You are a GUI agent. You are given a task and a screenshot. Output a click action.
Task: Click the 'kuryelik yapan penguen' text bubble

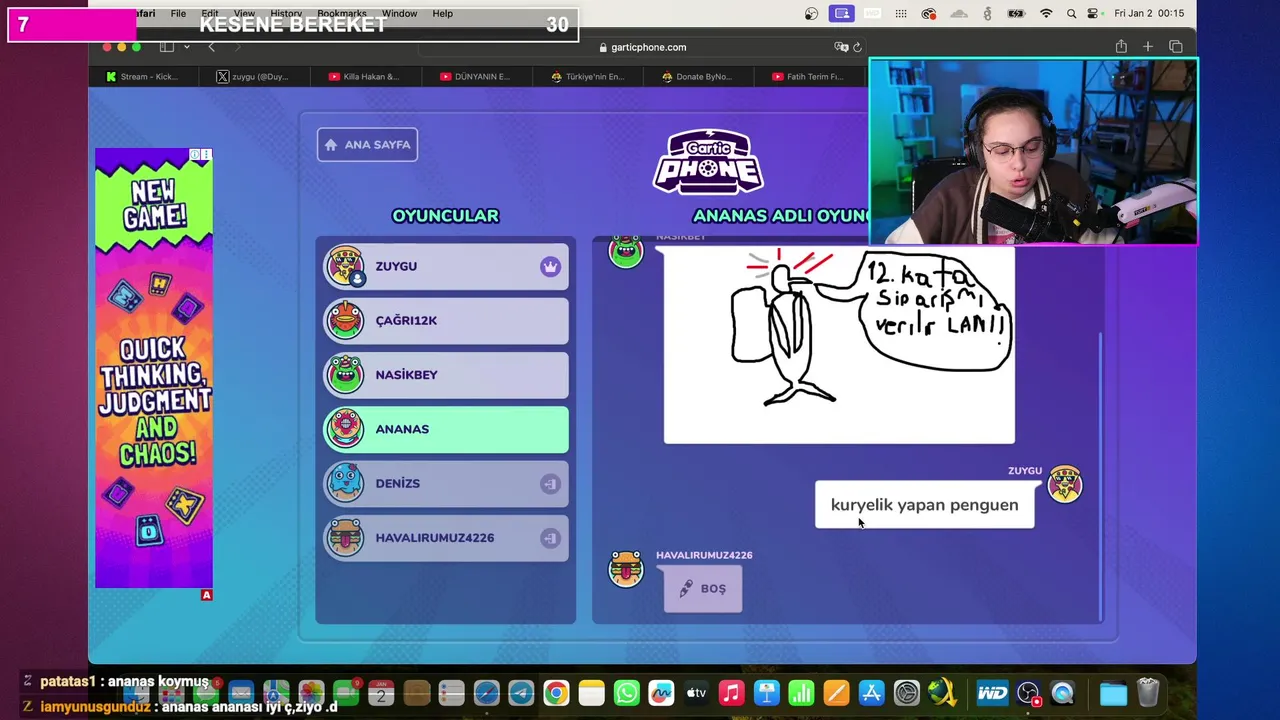(924, 505)
